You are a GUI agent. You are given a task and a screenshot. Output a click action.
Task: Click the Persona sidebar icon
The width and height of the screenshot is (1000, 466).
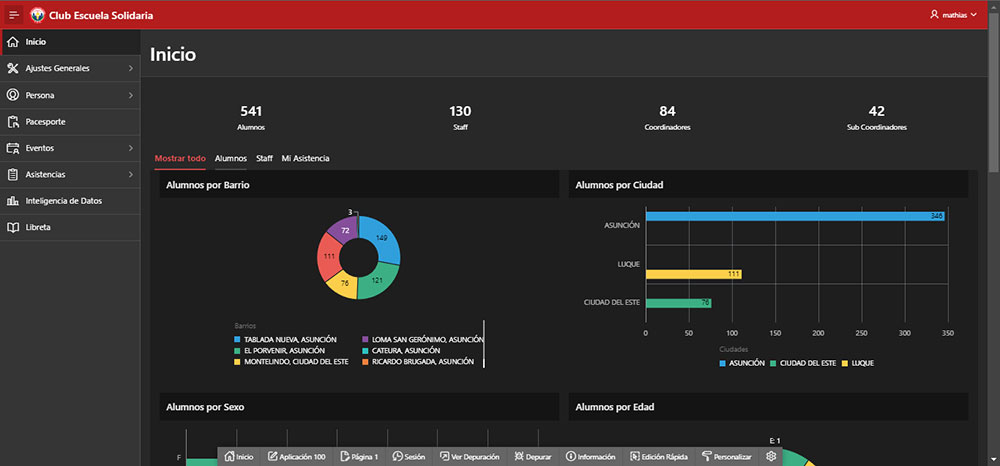(12, 95)
